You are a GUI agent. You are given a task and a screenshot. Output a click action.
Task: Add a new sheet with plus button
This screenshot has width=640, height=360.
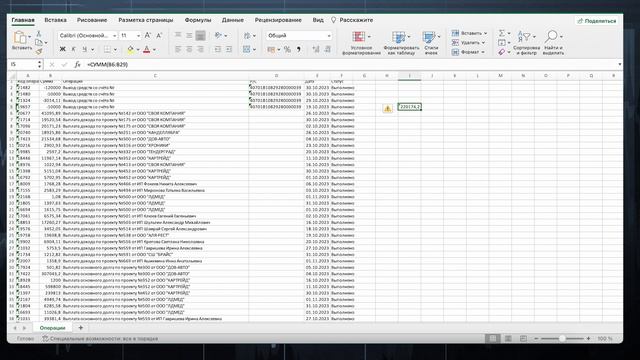pos(80,327)
